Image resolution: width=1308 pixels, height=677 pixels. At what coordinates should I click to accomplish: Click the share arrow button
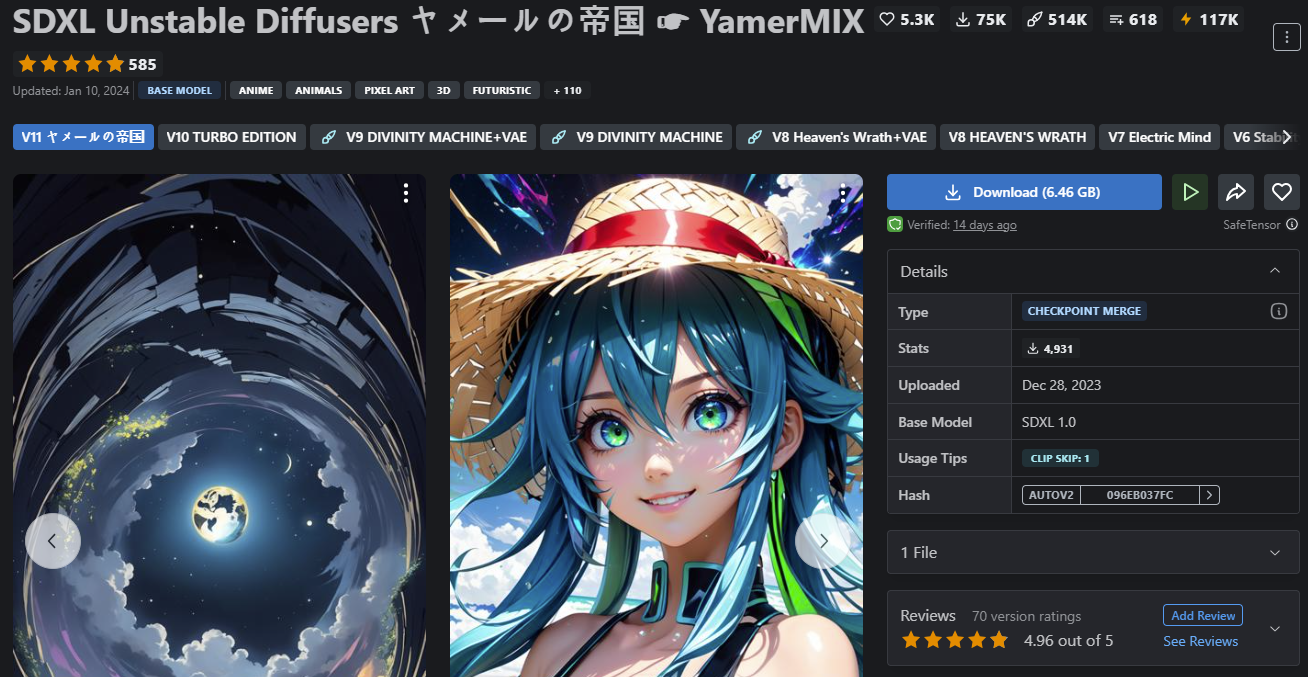pos(1236,192)
